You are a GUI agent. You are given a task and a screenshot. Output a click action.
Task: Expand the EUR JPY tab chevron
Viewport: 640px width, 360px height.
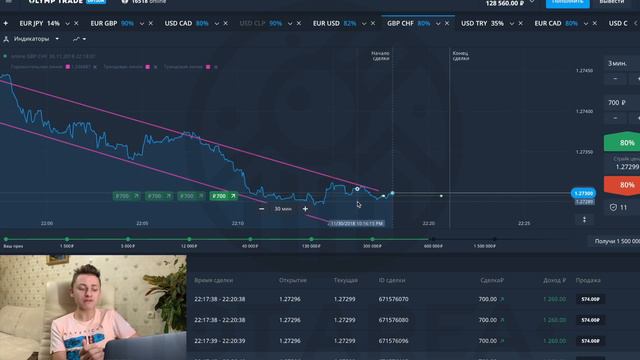(67, 24)
